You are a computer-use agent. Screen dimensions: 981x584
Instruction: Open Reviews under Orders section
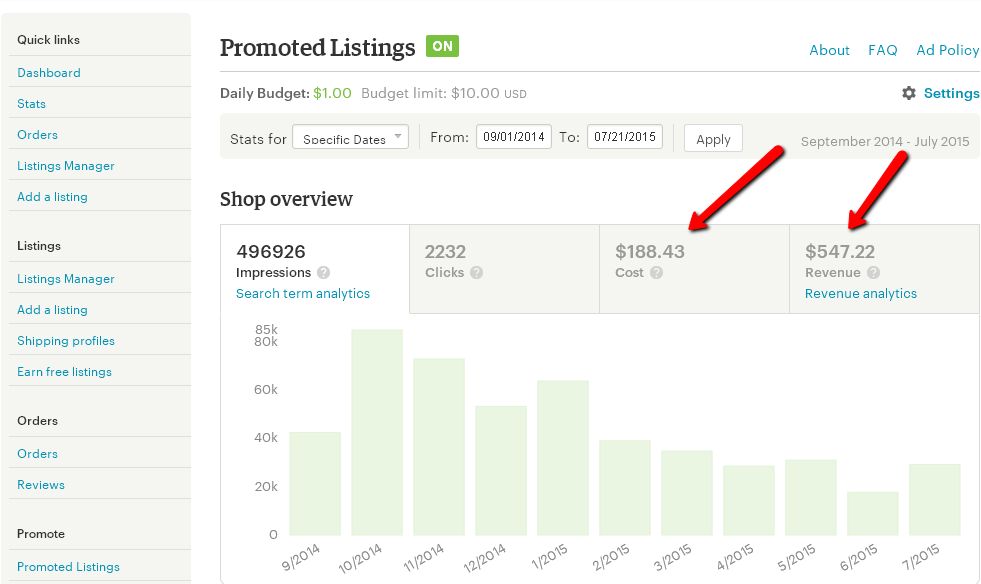[41, 485]
